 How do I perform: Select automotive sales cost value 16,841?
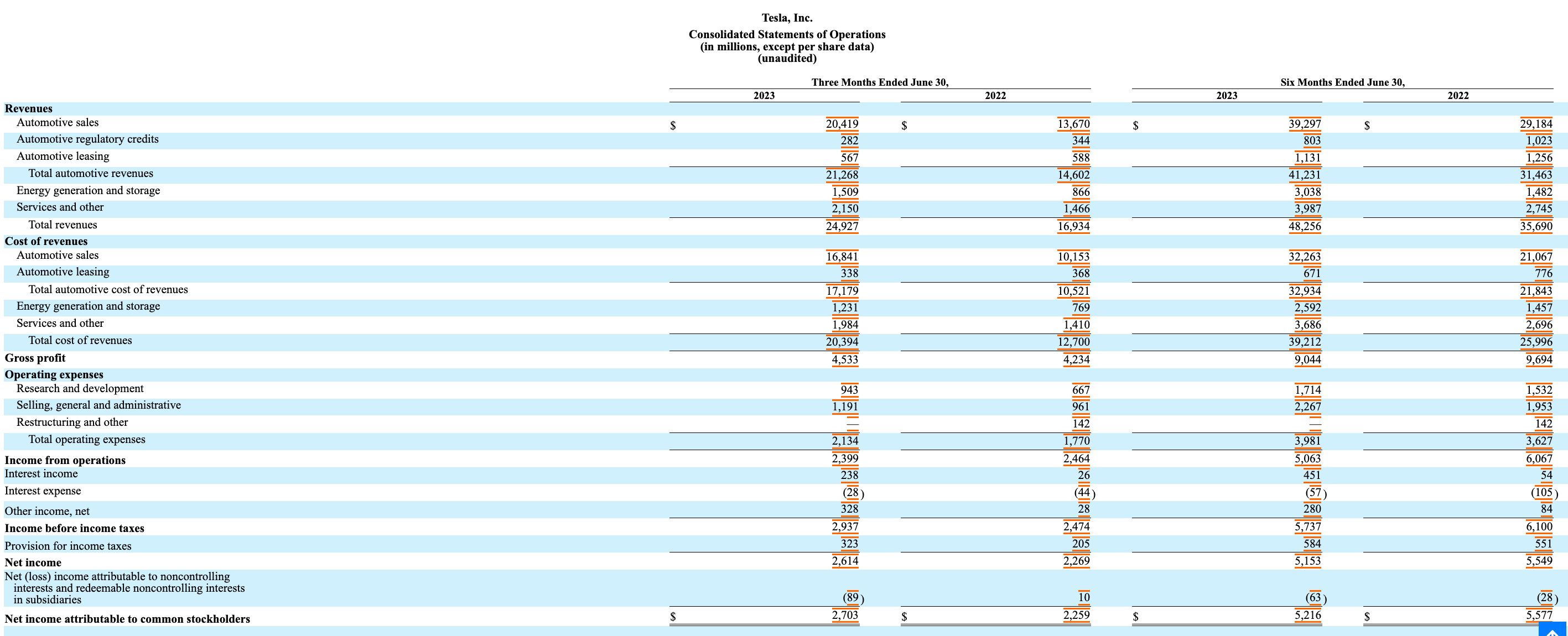[843, 257]
